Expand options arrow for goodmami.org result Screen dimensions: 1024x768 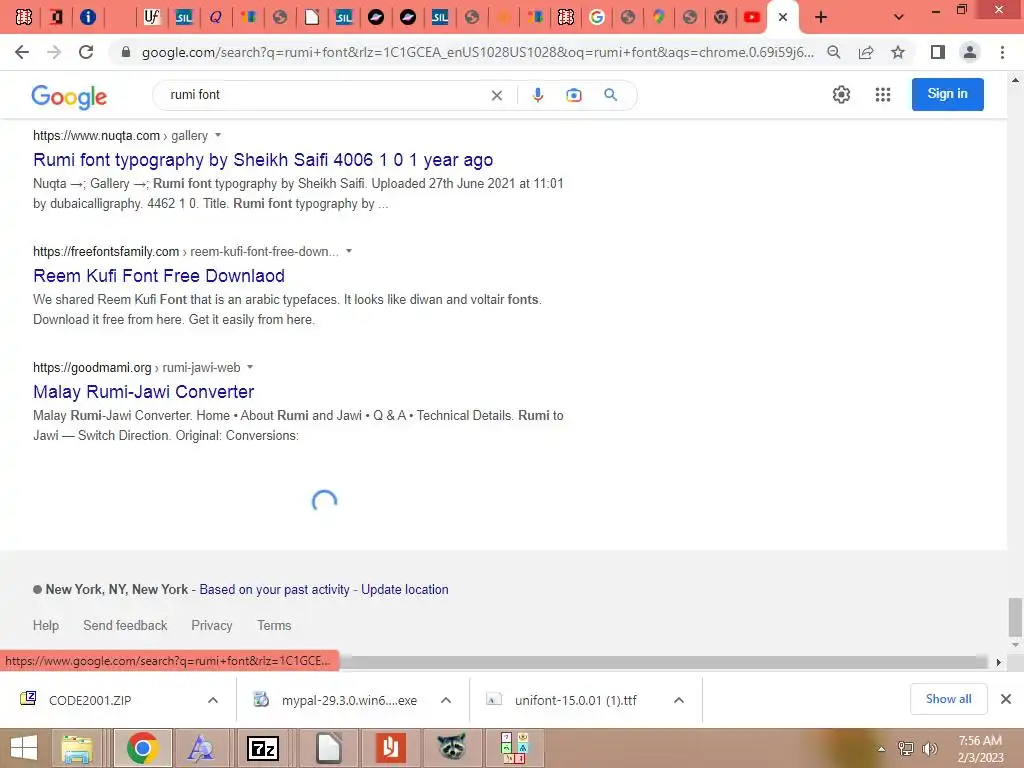point(250,367)
